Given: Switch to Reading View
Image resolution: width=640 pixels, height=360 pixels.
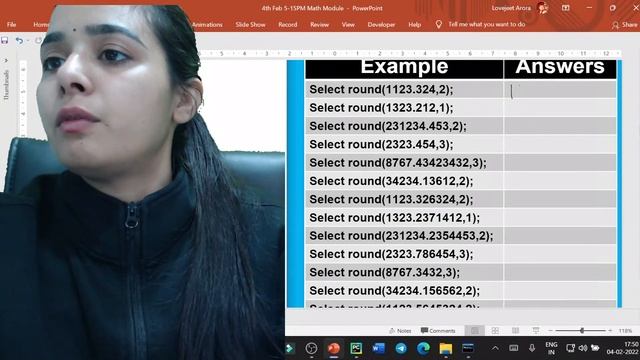Looking at the screenshot, I should point(516,330).
